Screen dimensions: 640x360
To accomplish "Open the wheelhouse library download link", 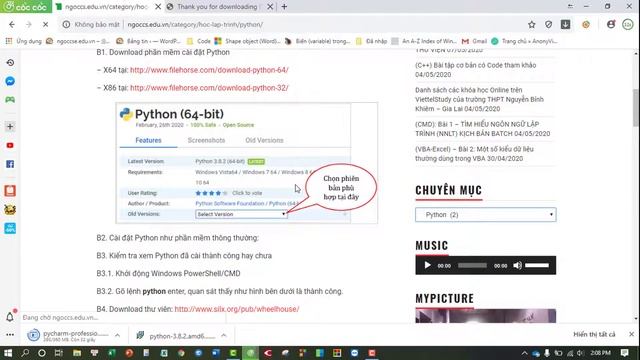I will pyautogui.click(x=237, y=309).
